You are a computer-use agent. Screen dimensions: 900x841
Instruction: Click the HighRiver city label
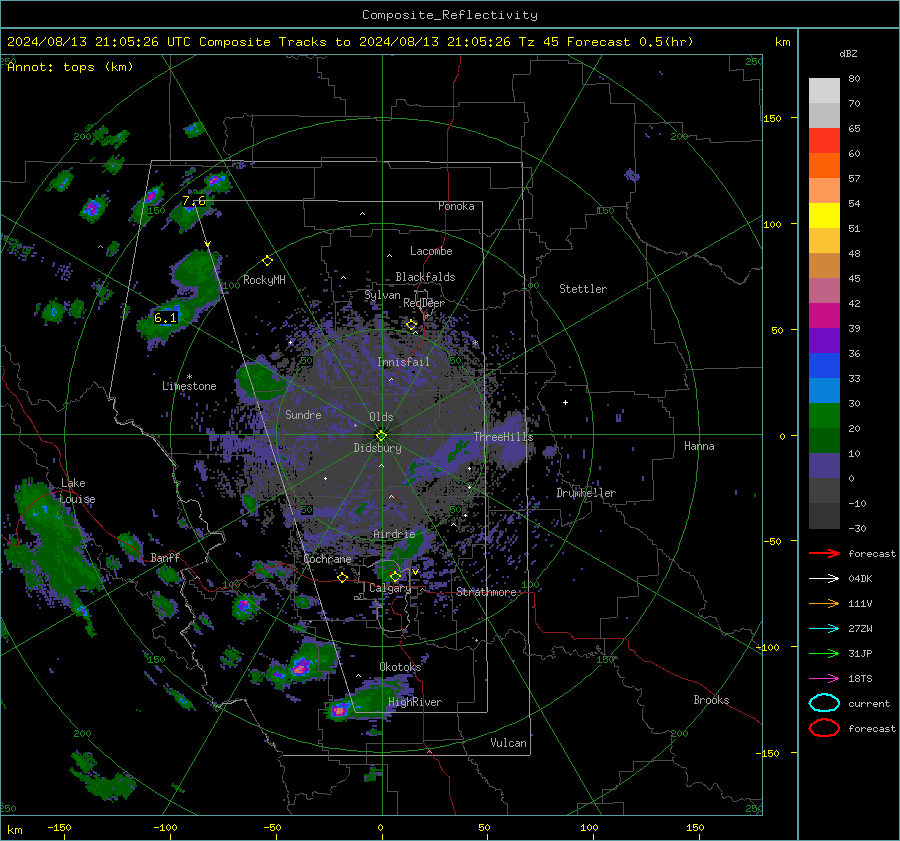click(415, 702)
